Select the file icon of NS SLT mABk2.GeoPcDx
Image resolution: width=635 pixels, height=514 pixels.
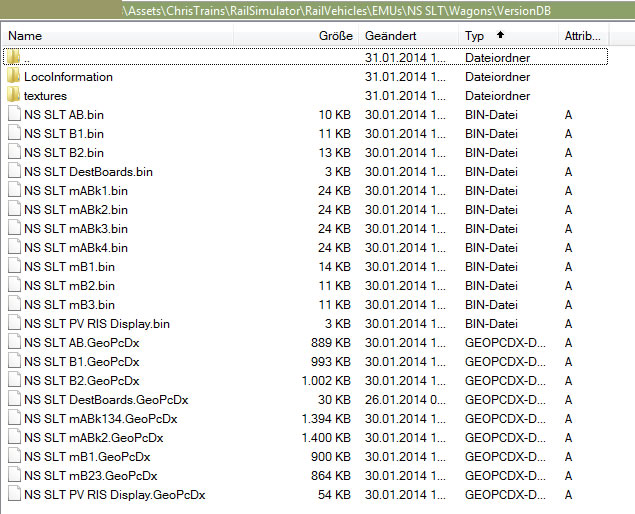click(x=14, y=437)
